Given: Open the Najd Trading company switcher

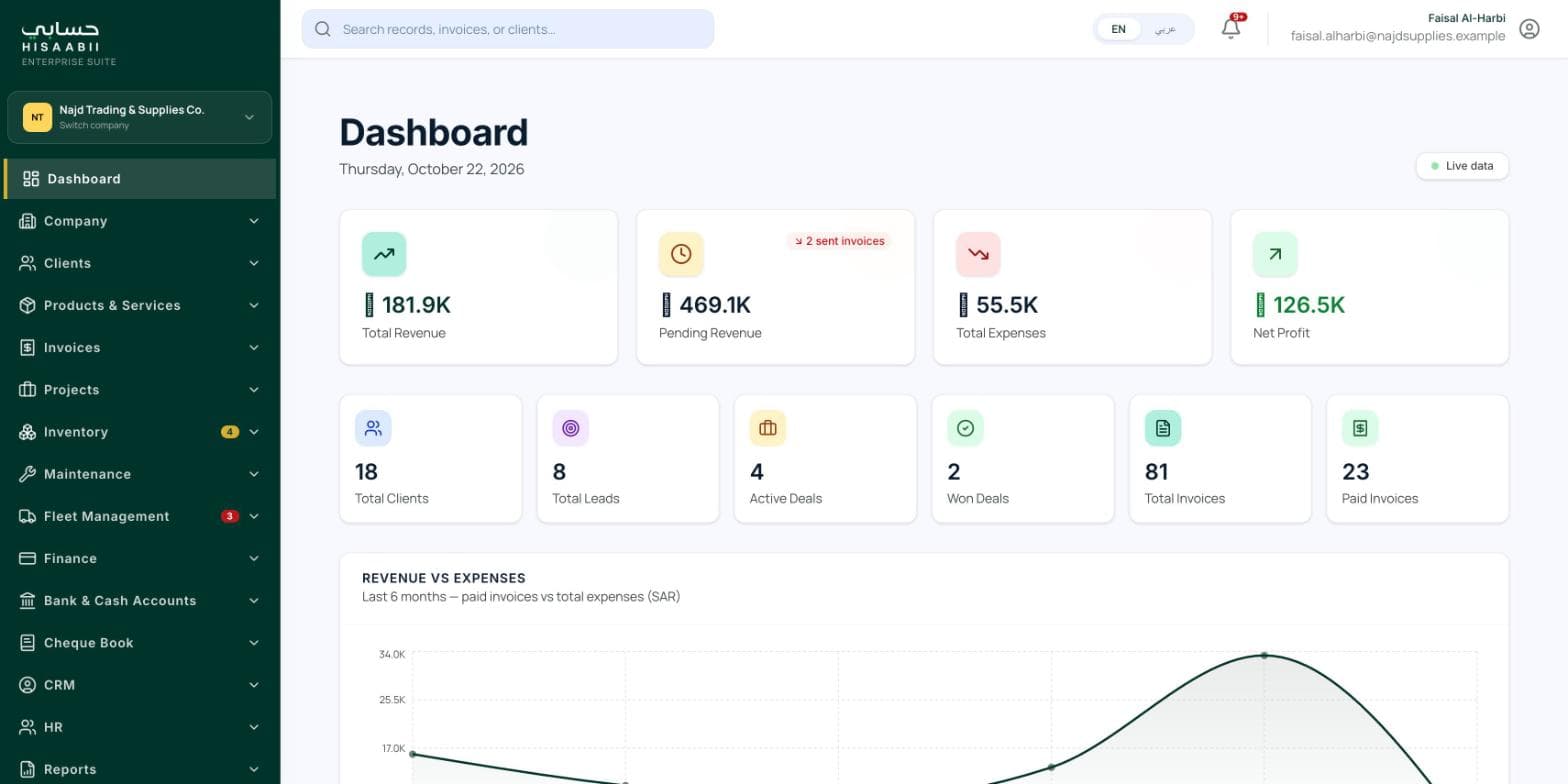Looking at the screenshot, I should pos(139,117).
